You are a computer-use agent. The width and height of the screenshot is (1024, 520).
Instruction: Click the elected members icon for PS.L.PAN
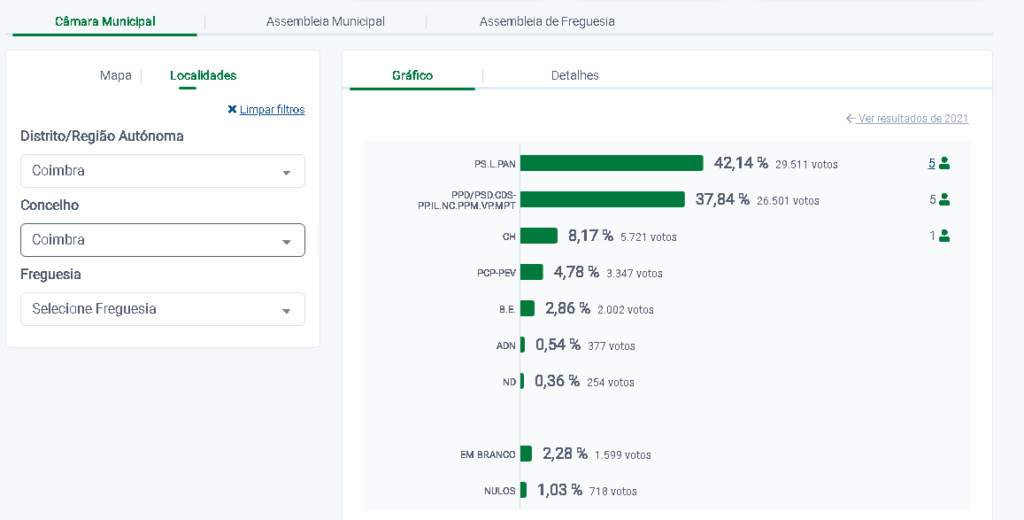pyautogui.click(x=944, y=163)
